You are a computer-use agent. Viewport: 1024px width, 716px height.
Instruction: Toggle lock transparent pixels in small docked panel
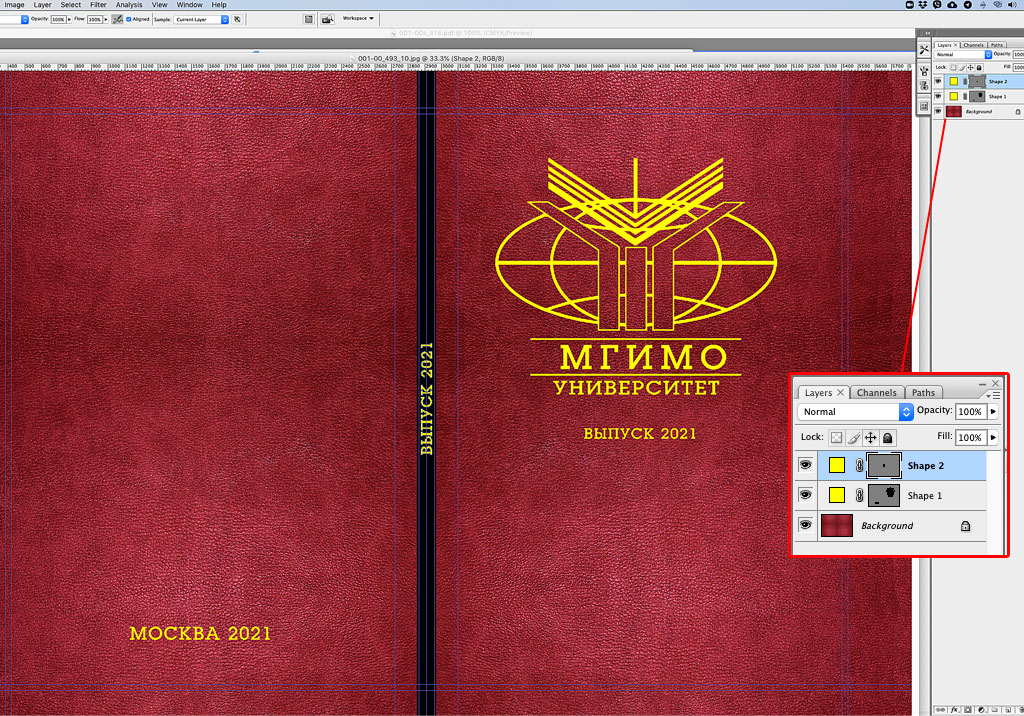pos(953,67)
